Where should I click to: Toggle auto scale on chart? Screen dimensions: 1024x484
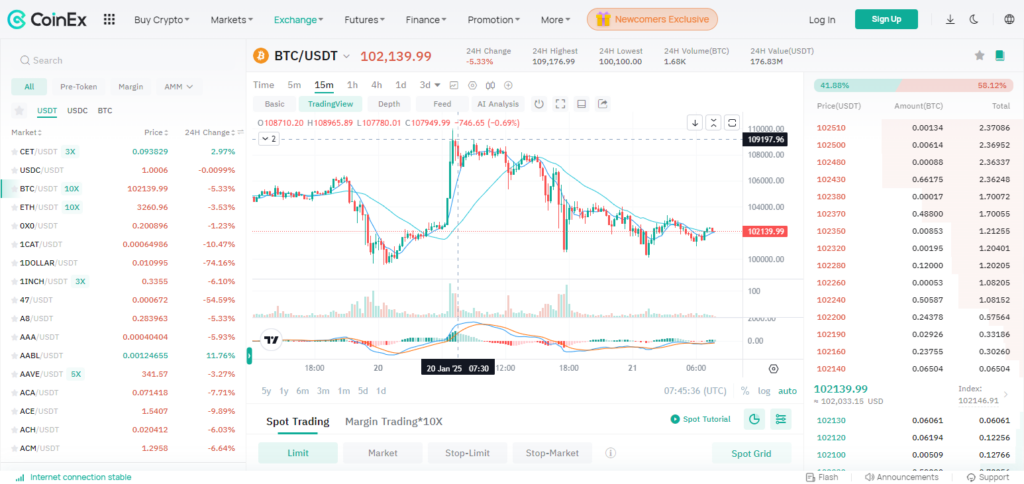[787, 391]
